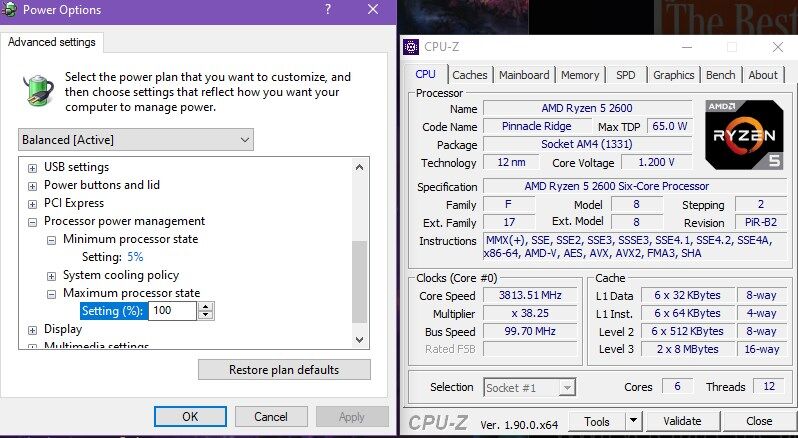The image size is (798, 438).
Task: Click the Close button in CPU-Z
Action: pyautogui.click(x=759, y=421)
